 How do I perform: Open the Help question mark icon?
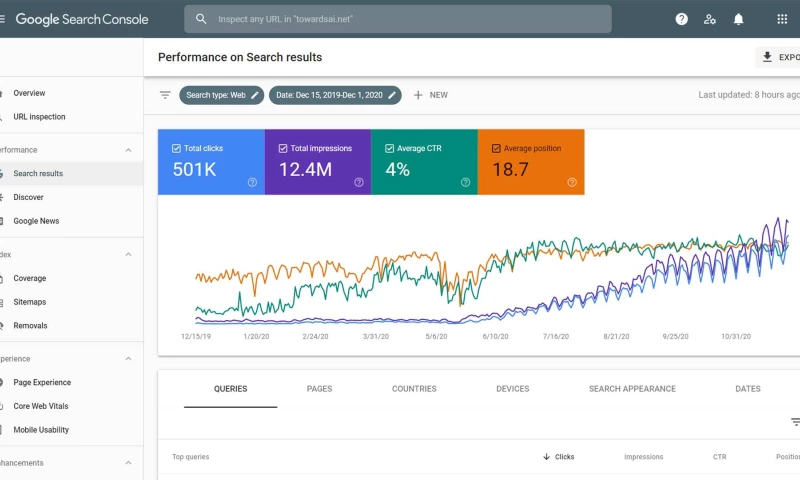coord(682,19)
